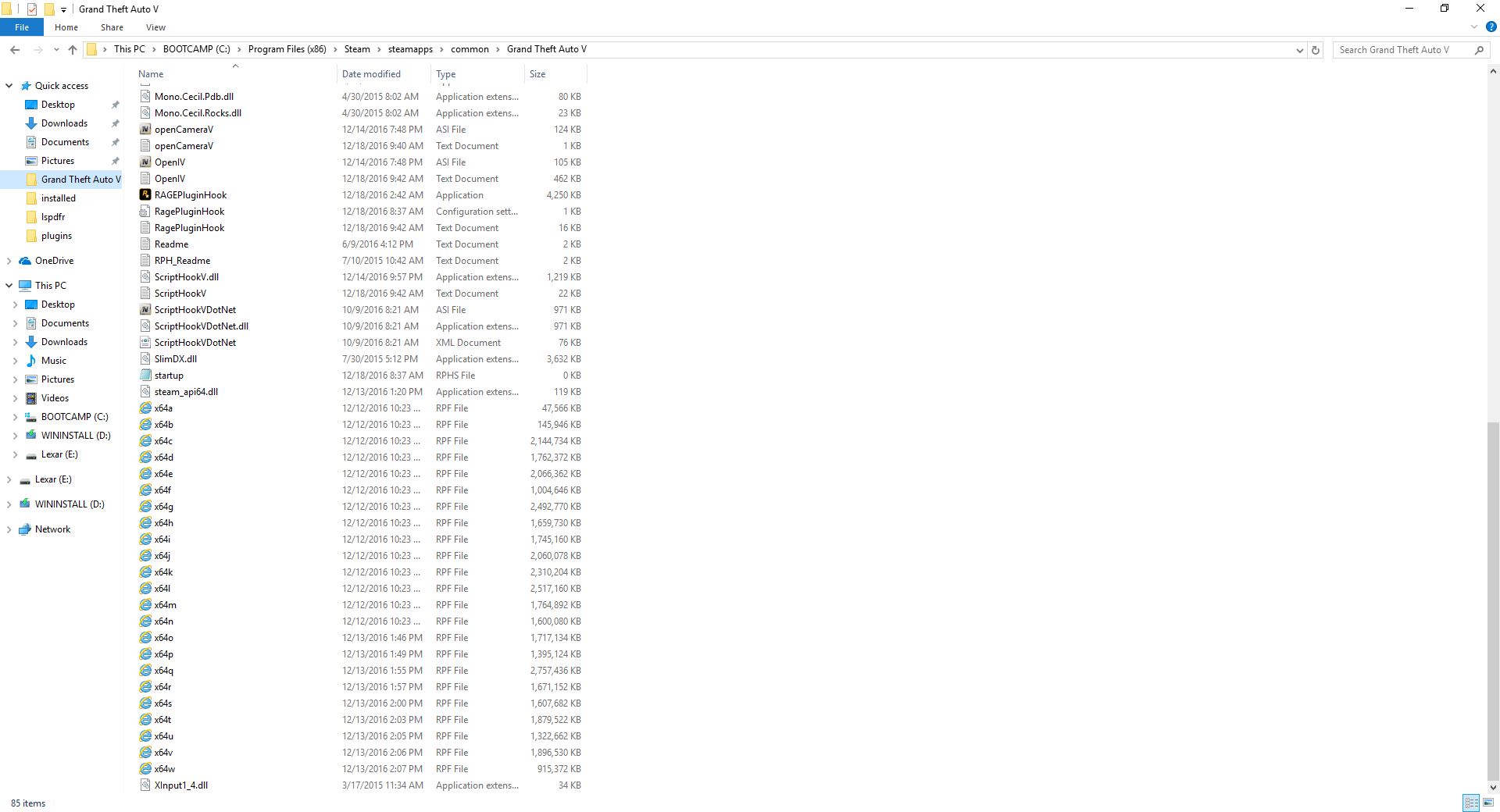Select the ScriptHookVDotNet ASI file icon
Image resolution: width=1500 pixels, height=812 pixels.
click(x=145, y=310)
